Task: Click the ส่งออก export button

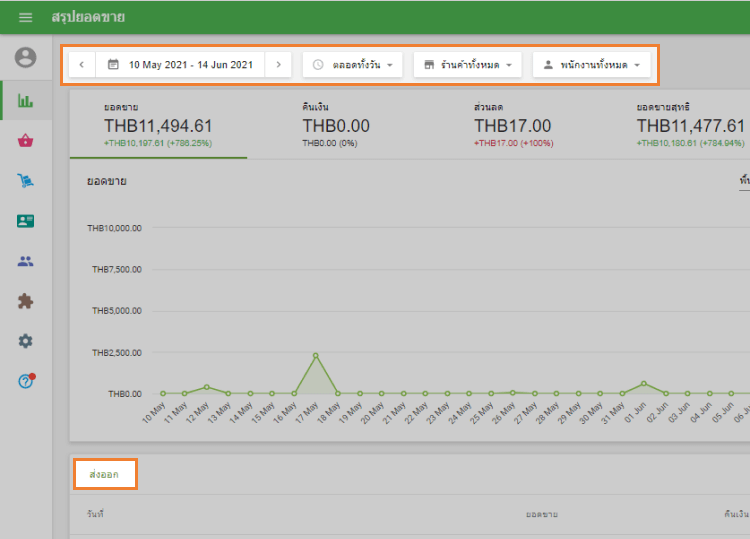Action: 105,475
